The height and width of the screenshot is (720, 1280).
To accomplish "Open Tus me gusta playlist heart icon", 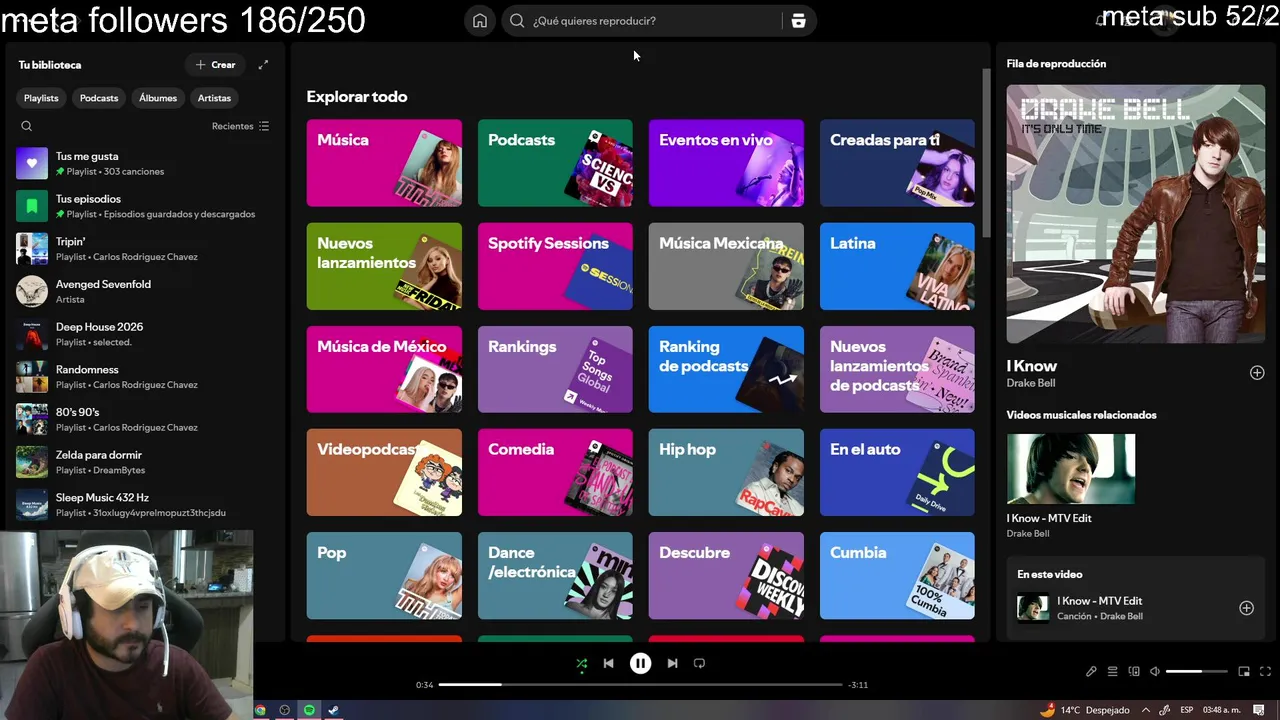I will click(x=32, y=163).
